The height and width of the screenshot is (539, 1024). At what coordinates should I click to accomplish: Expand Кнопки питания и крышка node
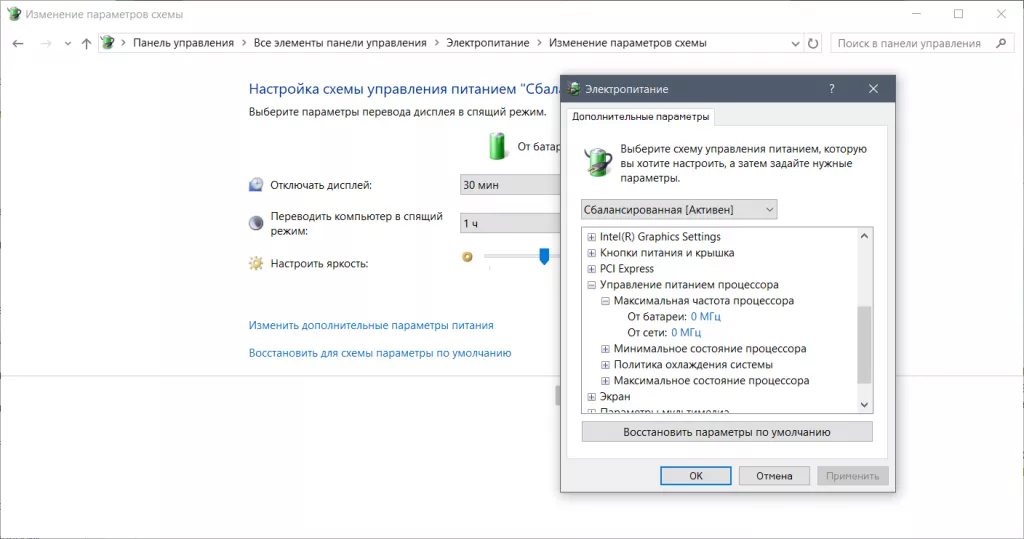tap(592, 253)
